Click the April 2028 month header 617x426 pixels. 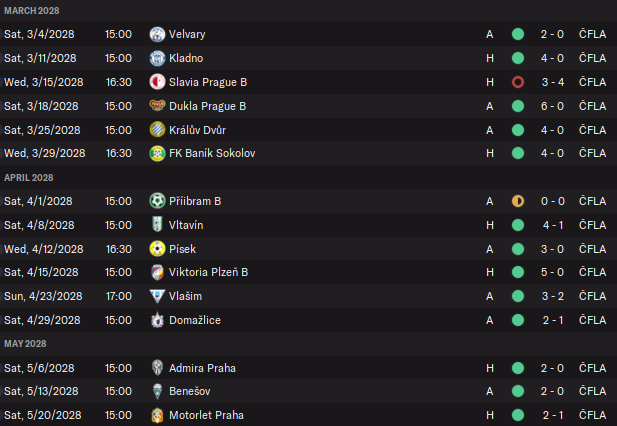[x=28, y=177]
